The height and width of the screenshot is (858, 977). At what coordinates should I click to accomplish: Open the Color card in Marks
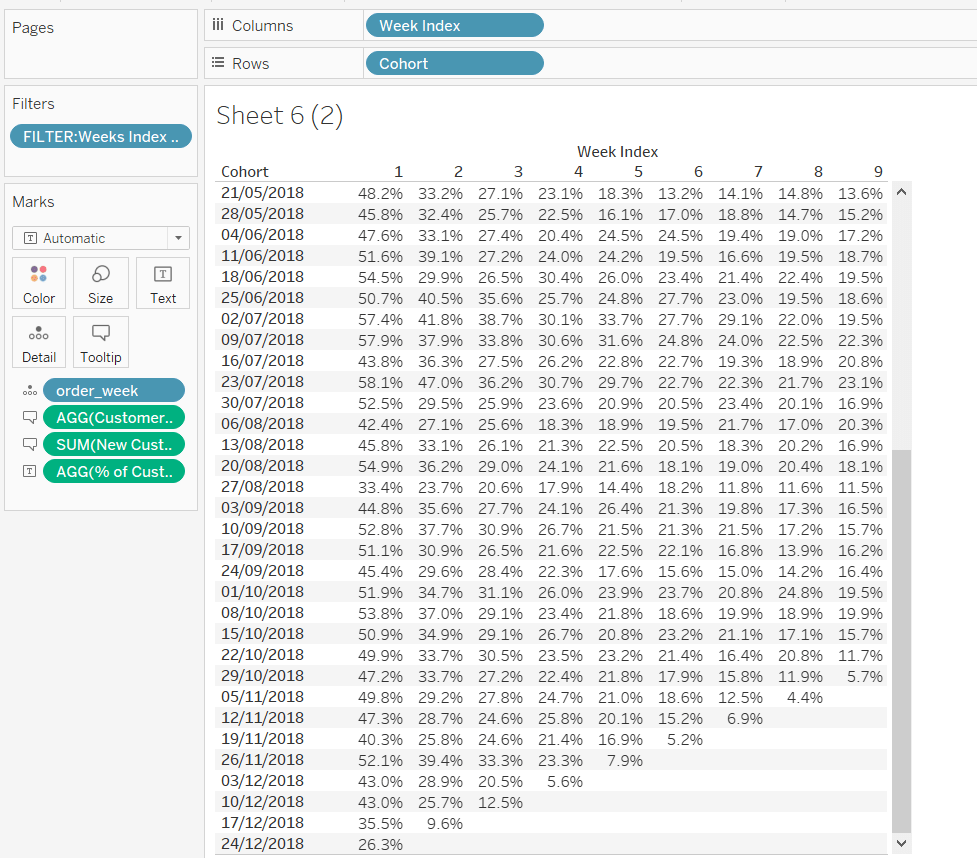39,283
